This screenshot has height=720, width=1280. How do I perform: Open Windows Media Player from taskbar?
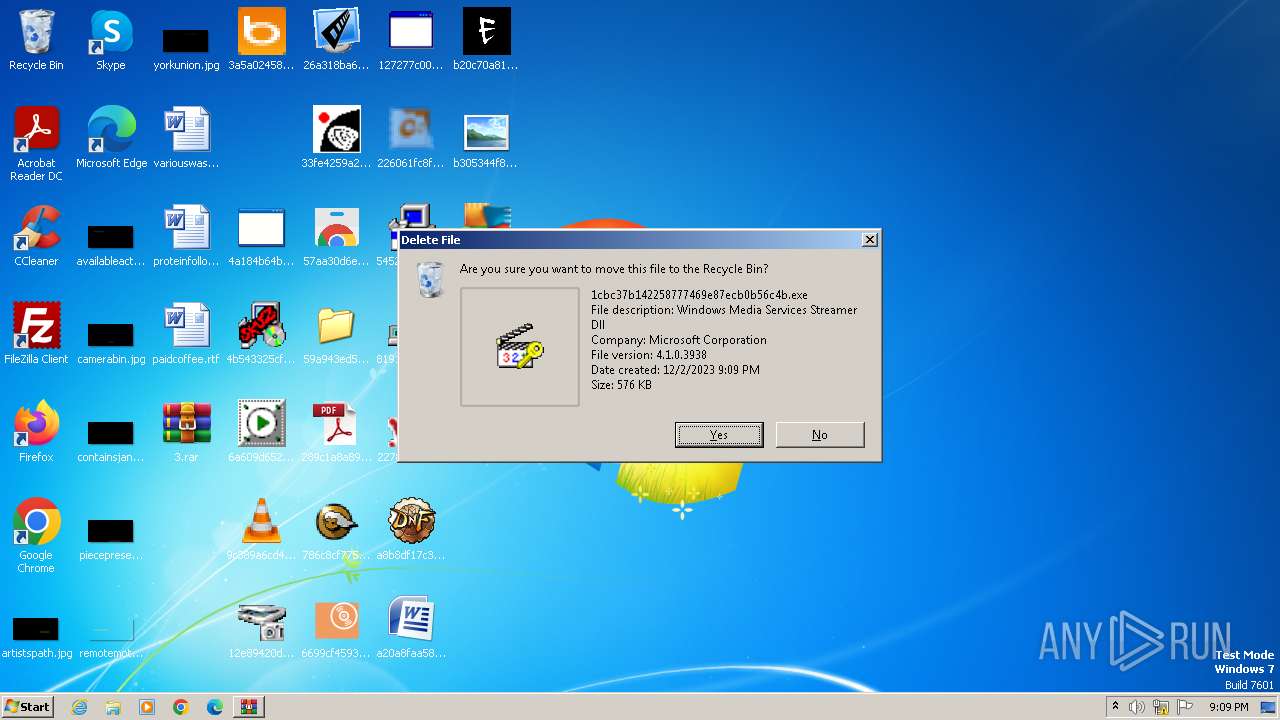coord(147,707)
